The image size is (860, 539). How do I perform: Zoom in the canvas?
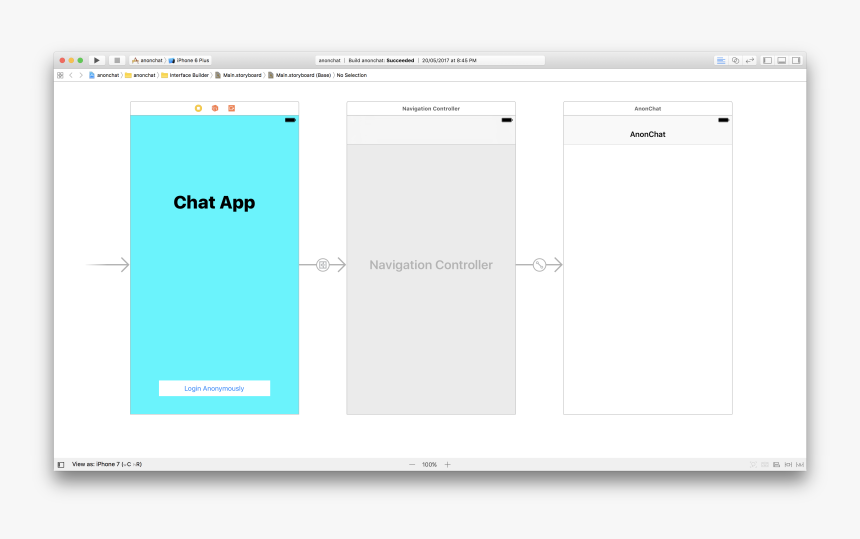pyautogui.click(x=448, y=464)
